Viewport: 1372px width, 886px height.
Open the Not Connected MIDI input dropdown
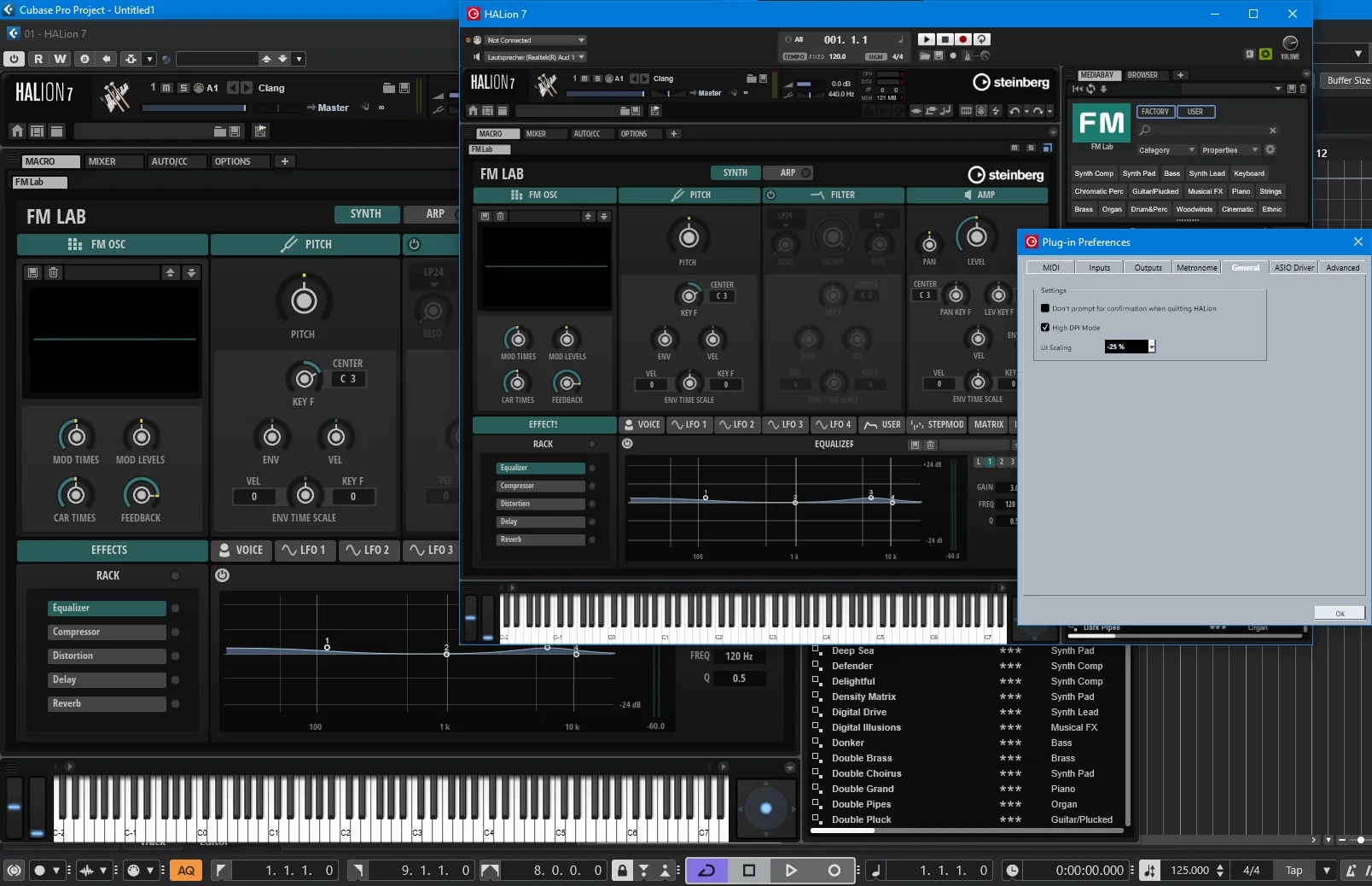(535, 40)
